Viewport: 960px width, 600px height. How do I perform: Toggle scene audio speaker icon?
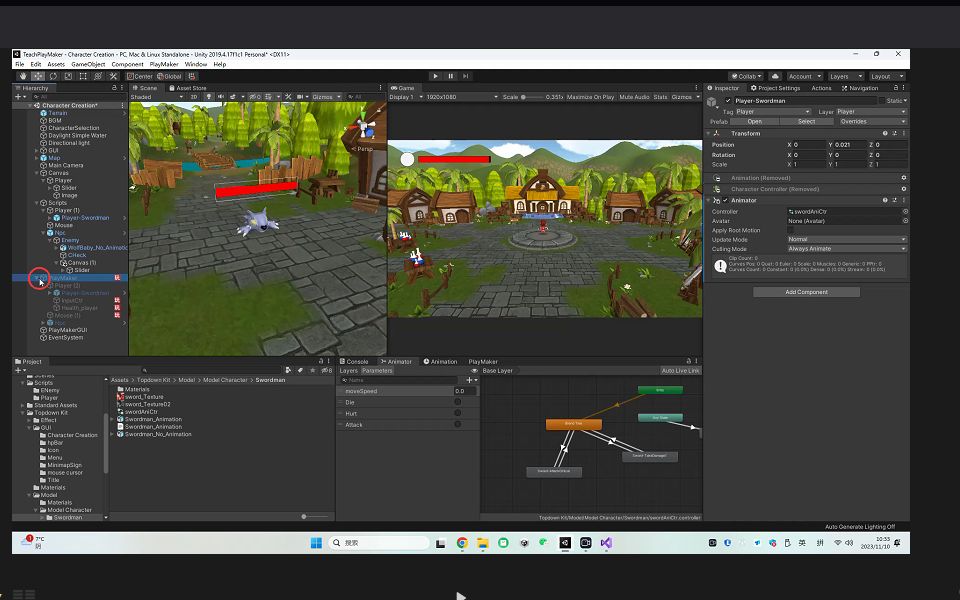point(220,97)
